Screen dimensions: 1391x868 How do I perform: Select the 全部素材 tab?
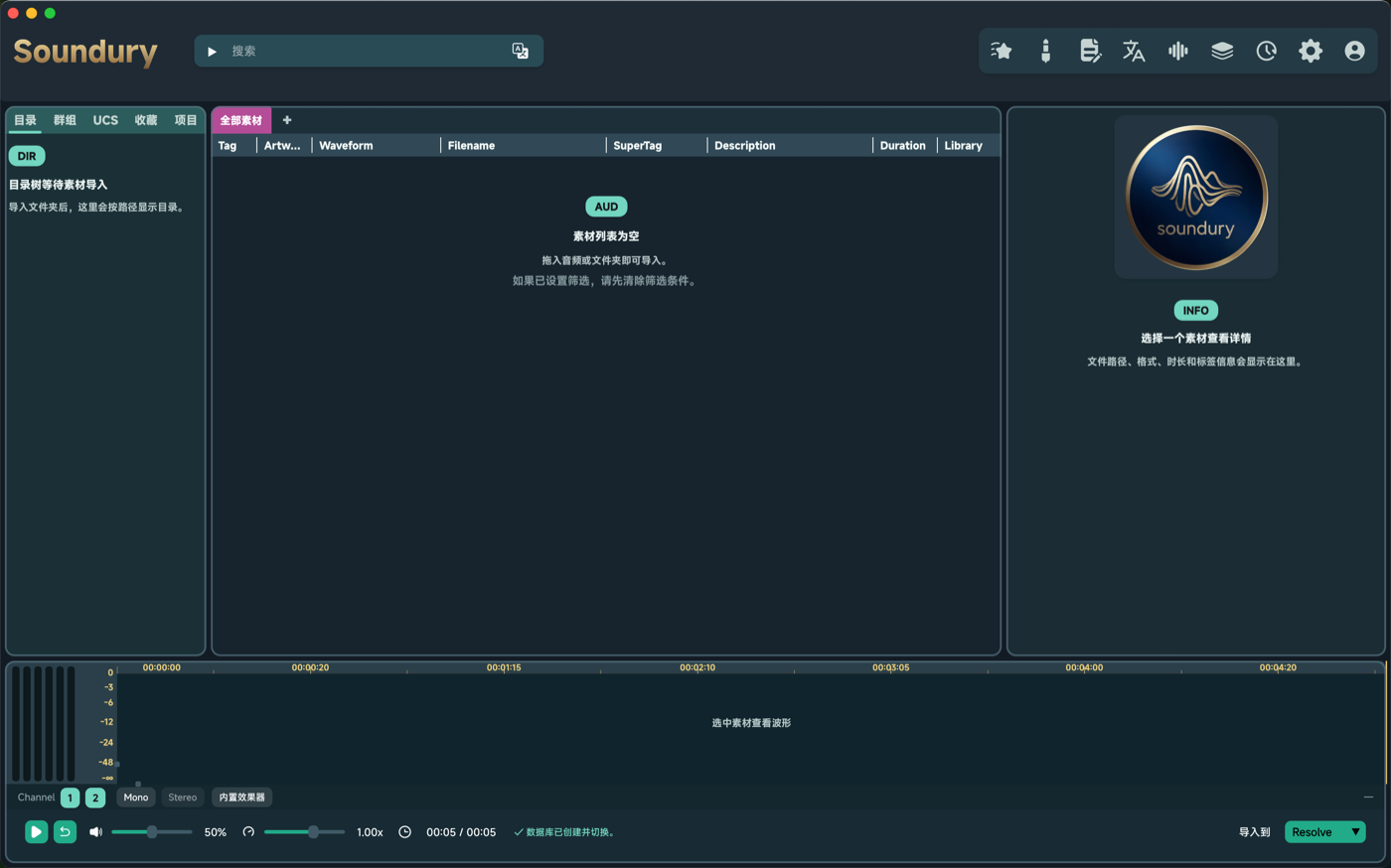241,120
